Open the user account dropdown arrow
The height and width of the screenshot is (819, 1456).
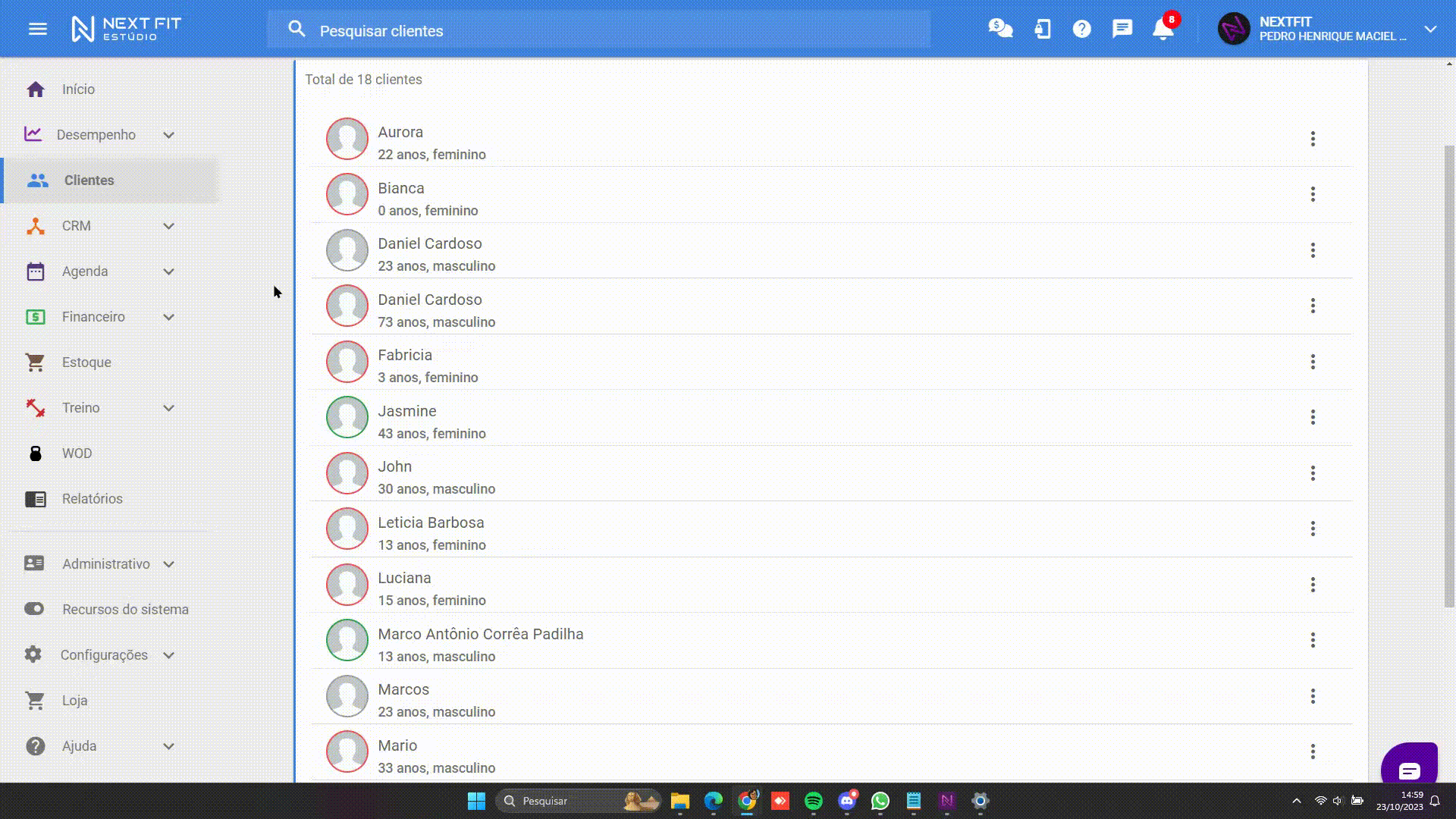tap(1430, 30)
